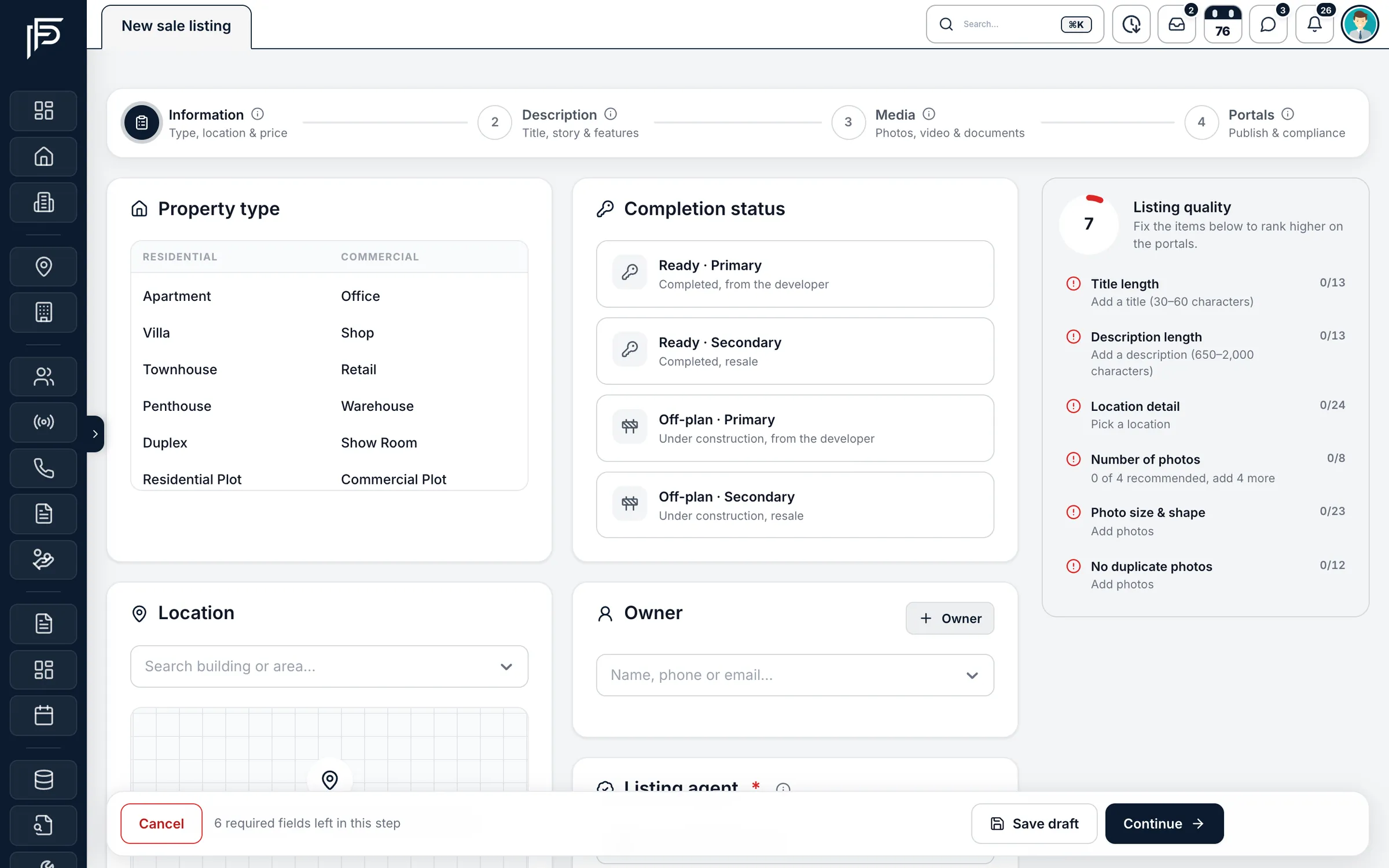Choose Warehouse property type

pyautogui.click(x=377, y=406)
